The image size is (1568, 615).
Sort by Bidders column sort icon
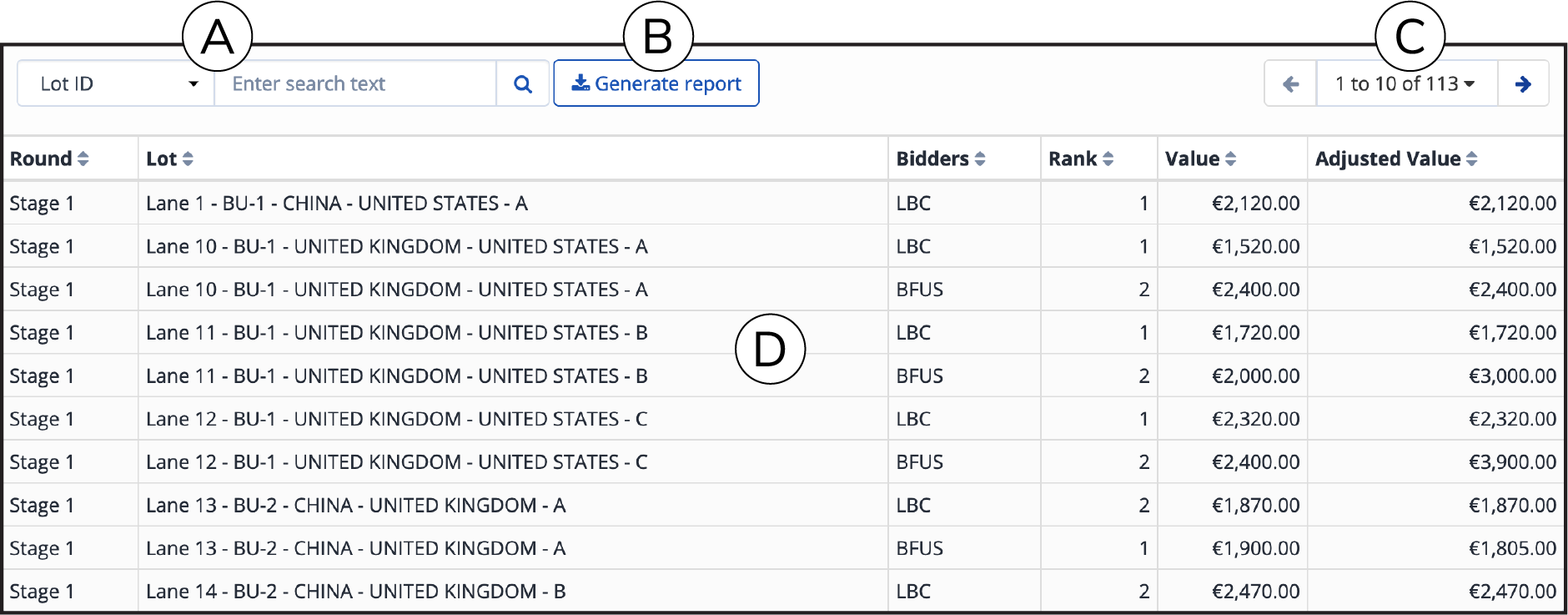point(980,159)
